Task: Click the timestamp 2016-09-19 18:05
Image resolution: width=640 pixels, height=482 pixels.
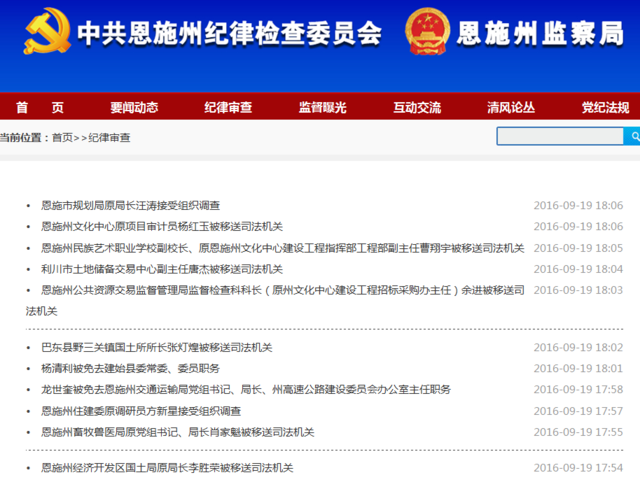Action: point(578,248)
